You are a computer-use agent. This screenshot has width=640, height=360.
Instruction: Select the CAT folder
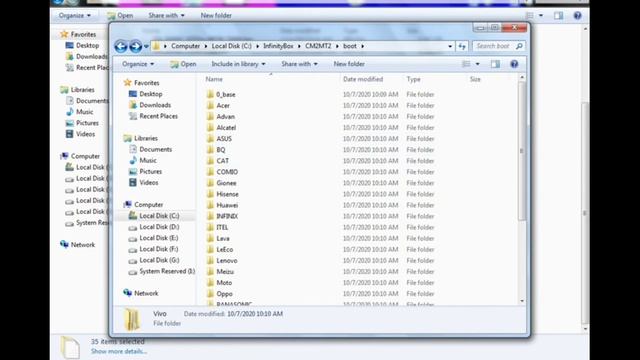click(218, 161)
